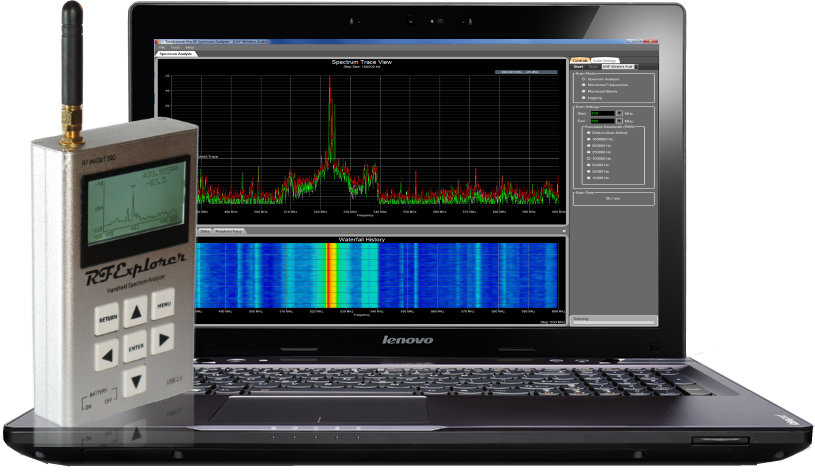The height and width of the screenshot is (475, 815).
Task: Select the Spectrum Analysis tab
Action: pos(176,54)
